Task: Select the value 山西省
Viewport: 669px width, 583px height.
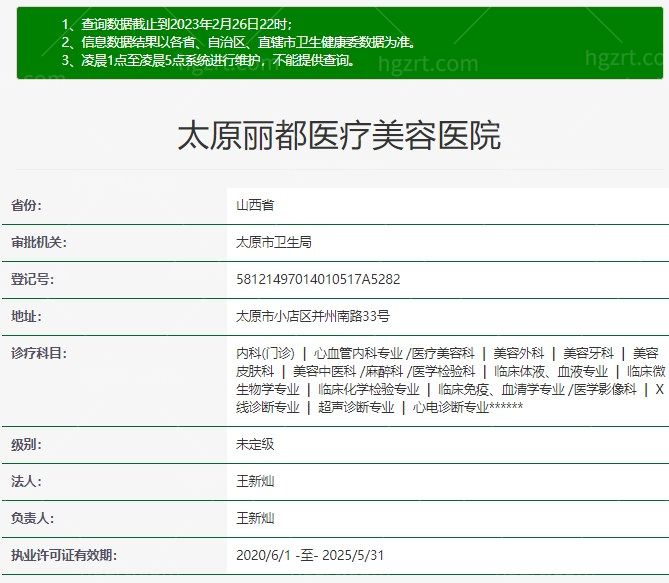Action: 255,205
